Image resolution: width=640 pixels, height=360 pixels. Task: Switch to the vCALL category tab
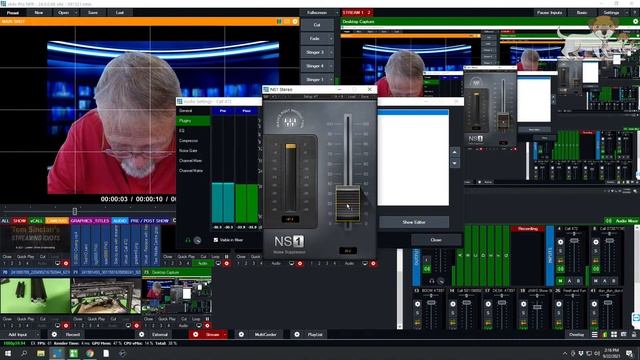click(x=36, y=220)
